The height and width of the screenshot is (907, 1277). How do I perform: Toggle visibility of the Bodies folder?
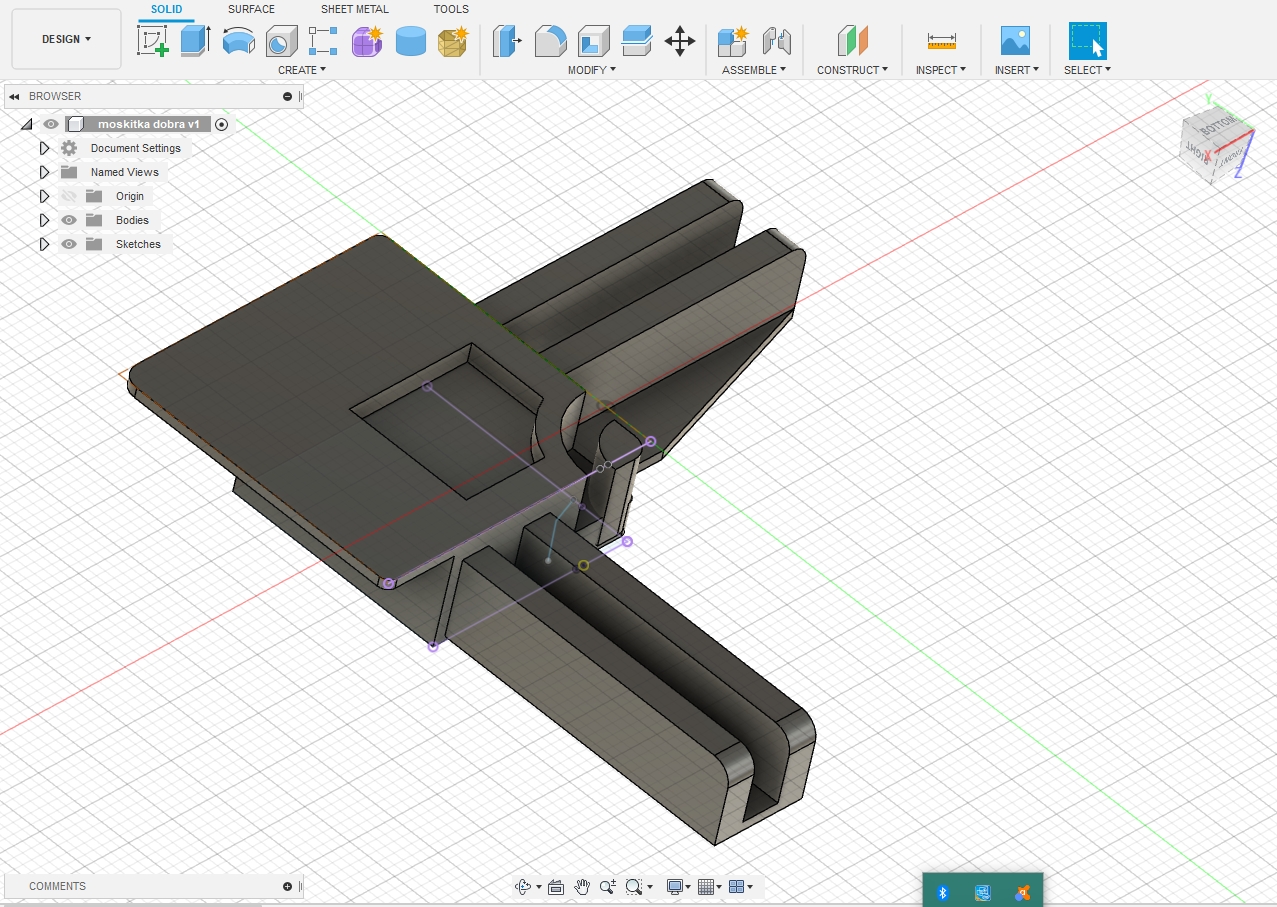(69, 220)
